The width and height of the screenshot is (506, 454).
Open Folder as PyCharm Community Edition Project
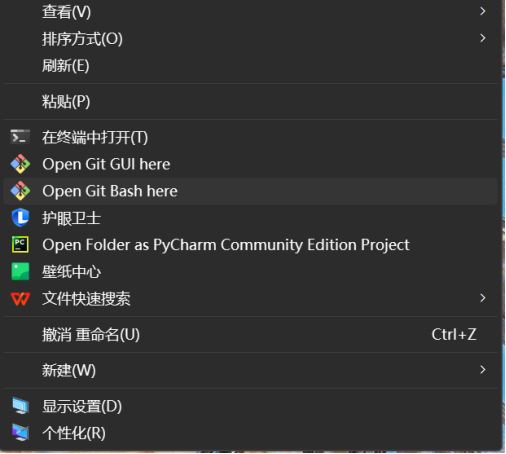pyautogui.click(x=251, y=245)
